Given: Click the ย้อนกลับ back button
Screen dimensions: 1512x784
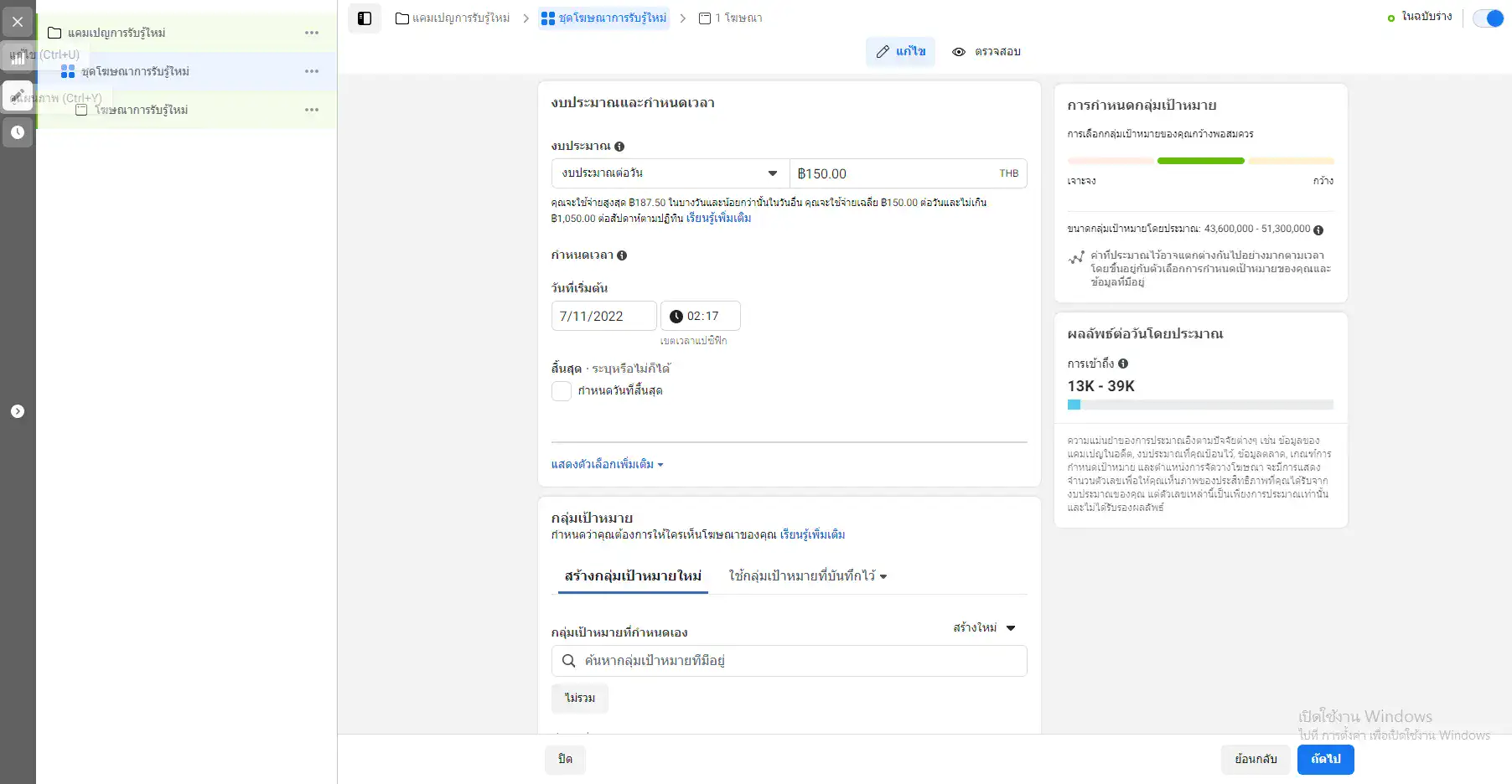Looking at the screenshot, I should coord(1255,759).
